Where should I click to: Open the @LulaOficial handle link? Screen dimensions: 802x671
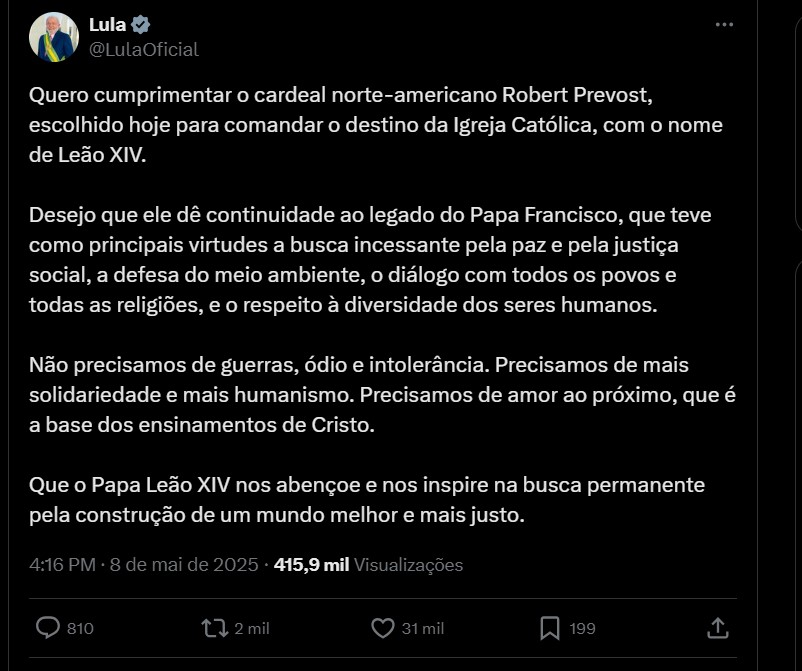pos(144,50)
